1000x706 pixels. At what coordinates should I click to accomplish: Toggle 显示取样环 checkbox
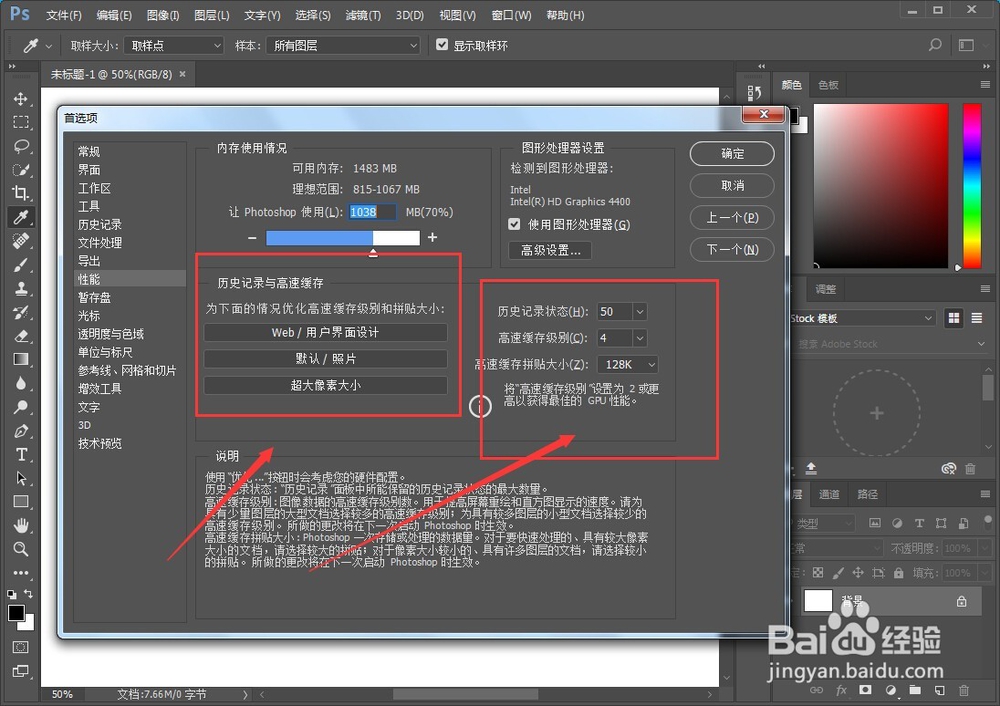[x=441, y=45]
